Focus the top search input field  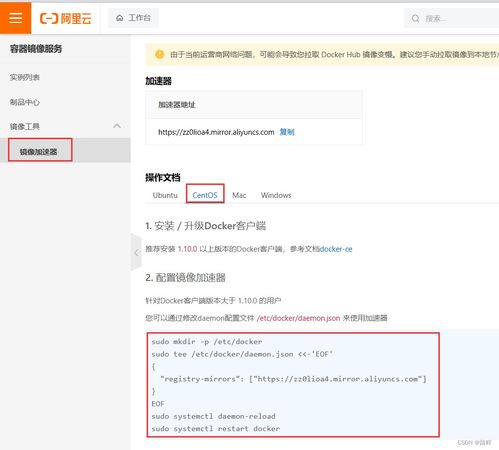[x=451, y=18]
